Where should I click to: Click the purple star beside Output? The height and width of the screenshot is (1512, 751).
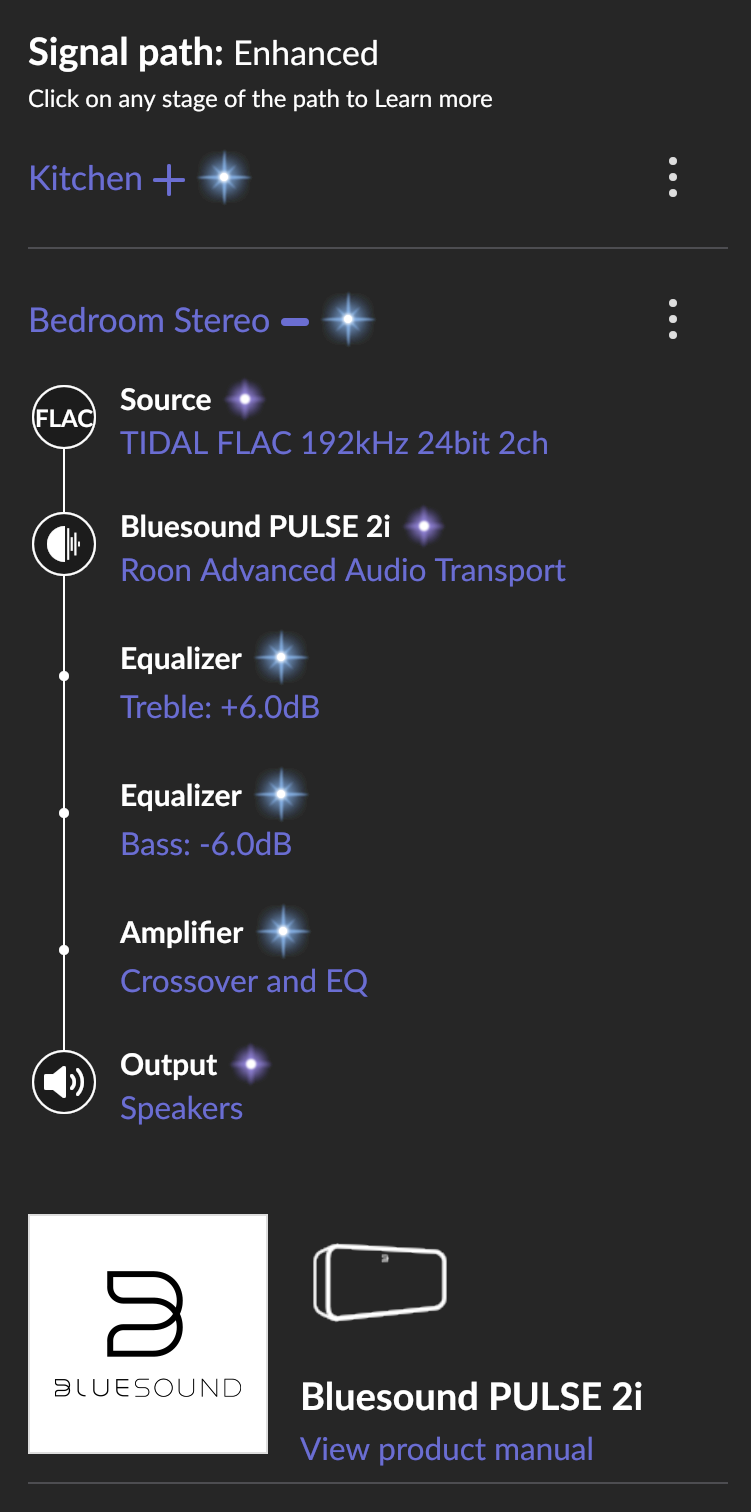(x=250, y=1065)
